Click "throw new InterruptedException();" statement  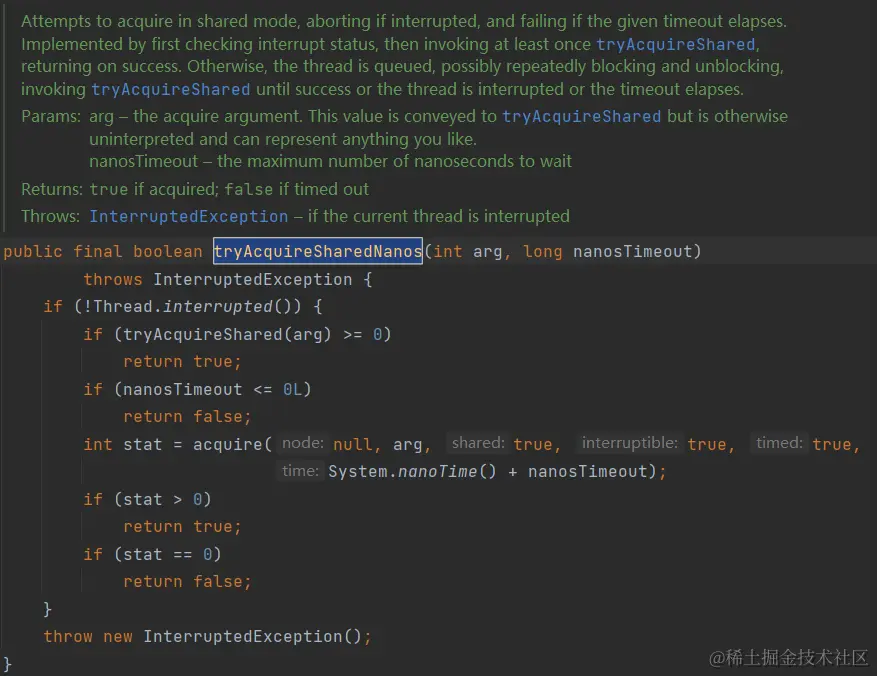click(208, 636)
